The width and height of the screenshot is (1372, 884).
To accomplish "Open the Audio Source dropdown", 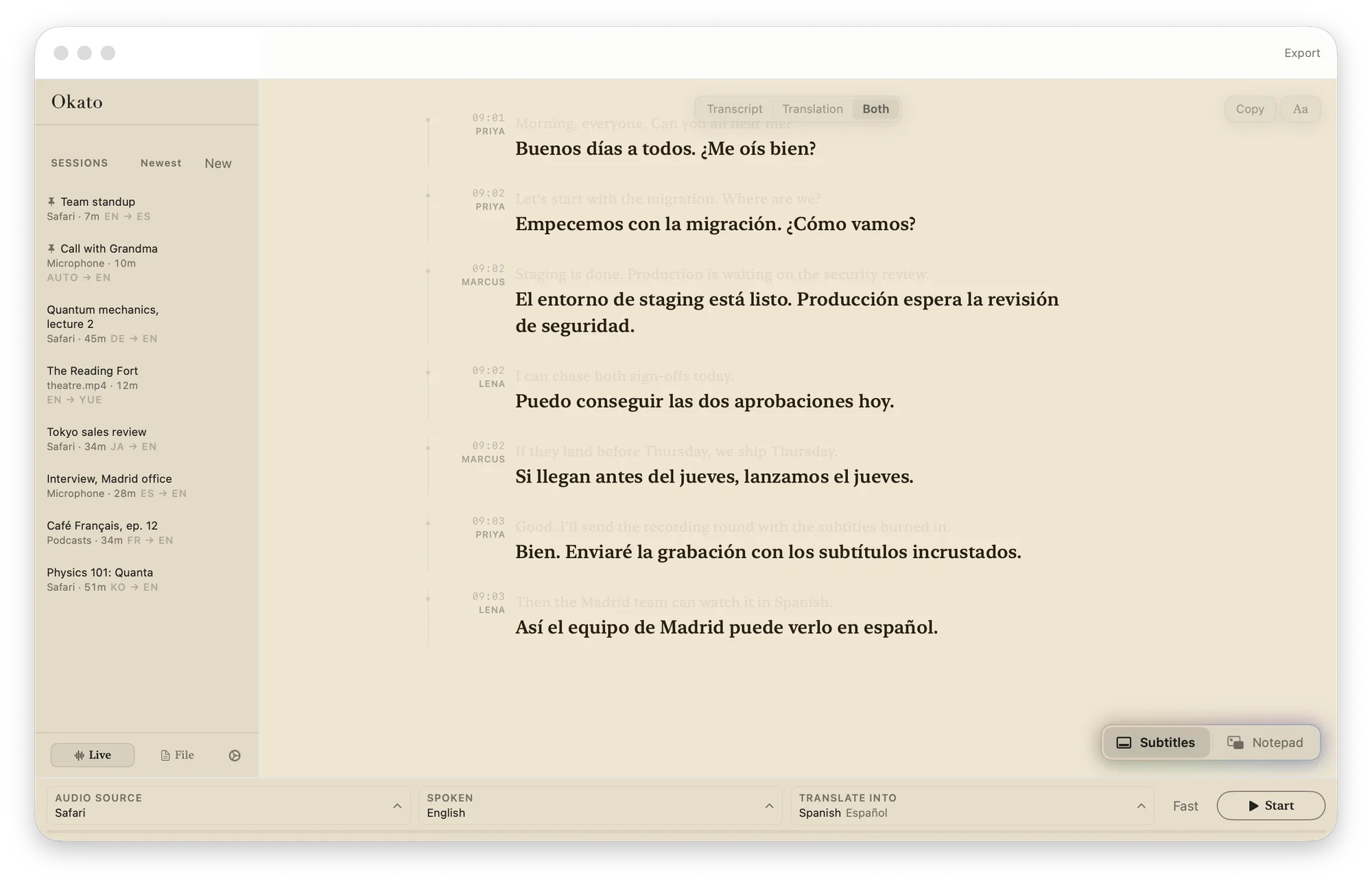I will pos(228,805).
